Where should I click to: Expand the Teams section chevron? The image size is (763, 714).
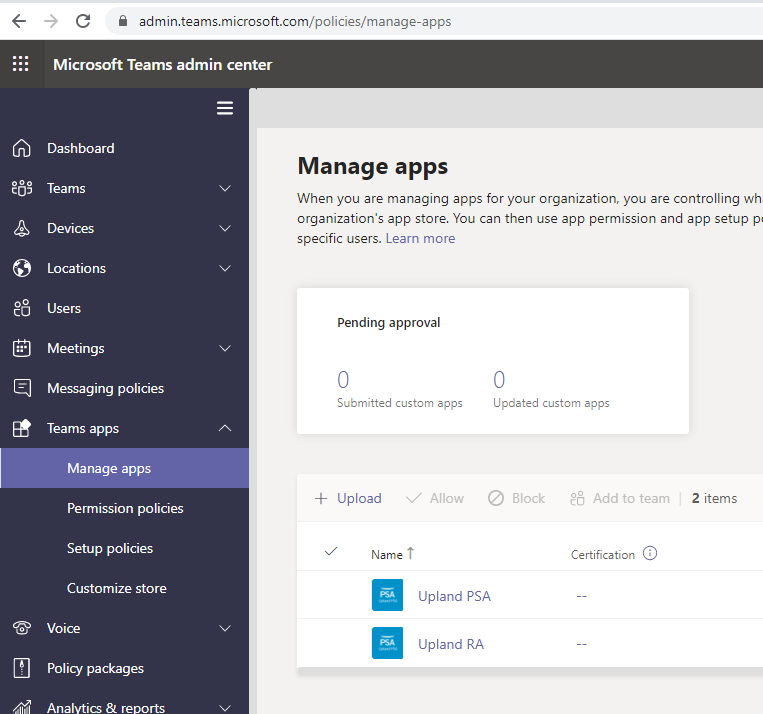tap(225, 188)
